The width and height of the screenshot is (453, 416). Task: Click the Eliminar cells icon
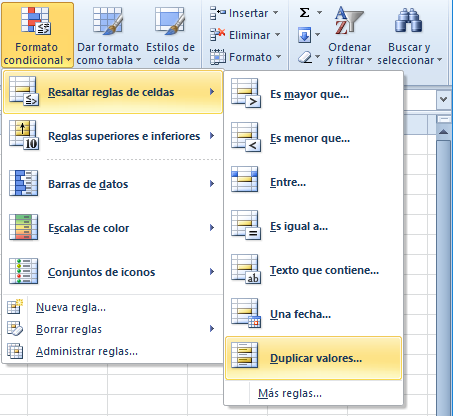click(218, 35)
